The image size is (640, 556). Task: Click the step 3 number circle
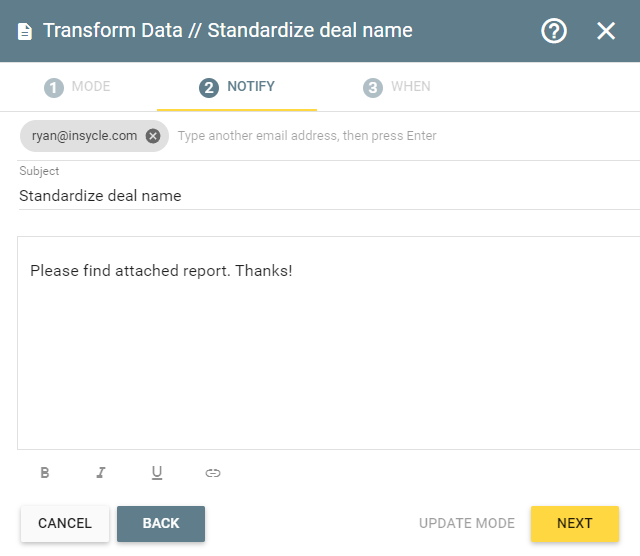[373, 88]
